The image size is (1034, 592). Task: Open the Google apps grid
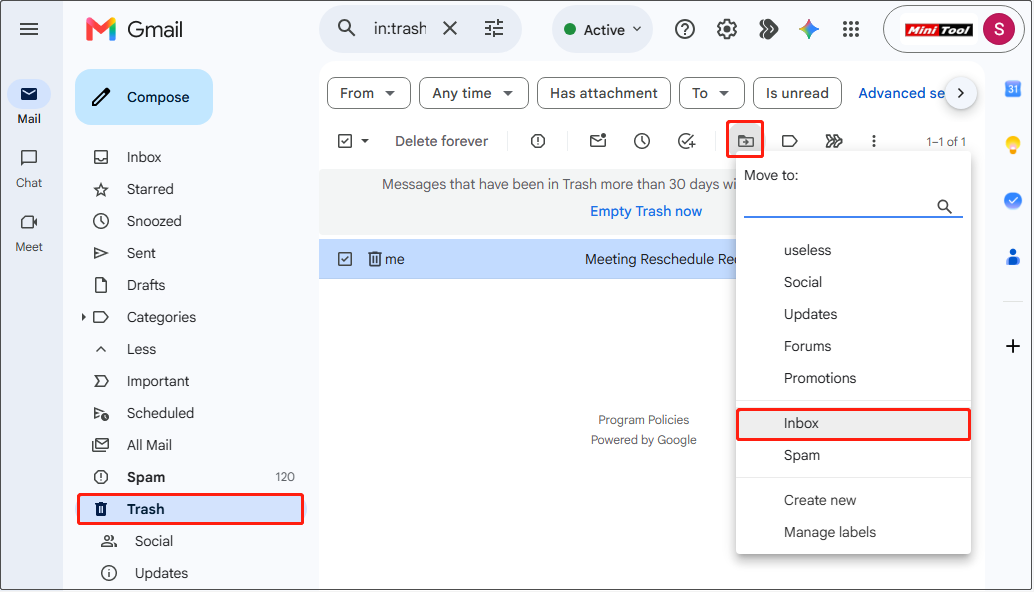[851, 29]
